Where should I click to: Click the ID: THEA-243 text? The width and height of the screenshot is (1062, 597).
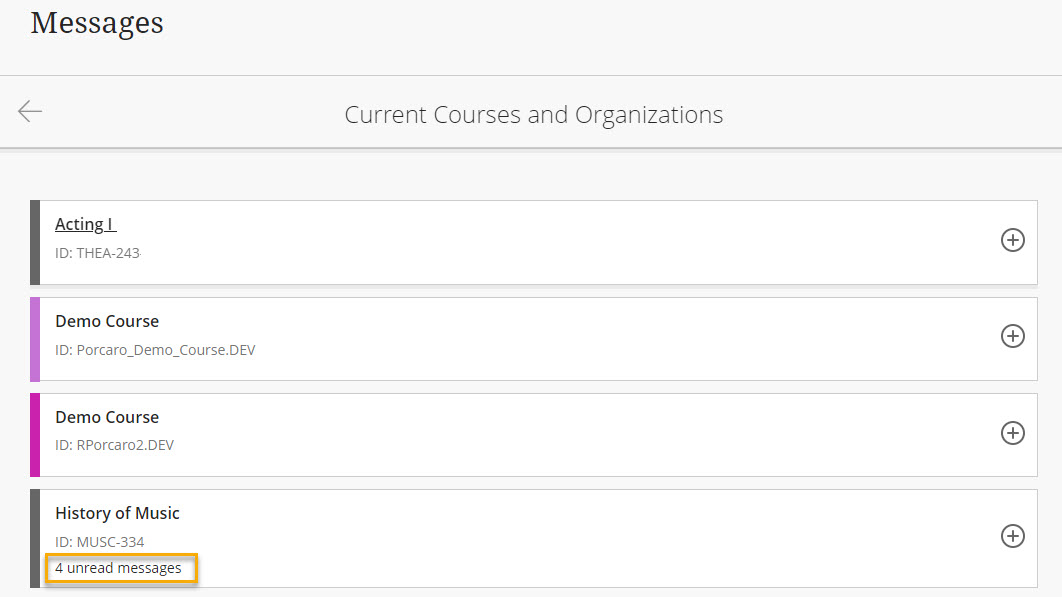click(x=98, y=253)
